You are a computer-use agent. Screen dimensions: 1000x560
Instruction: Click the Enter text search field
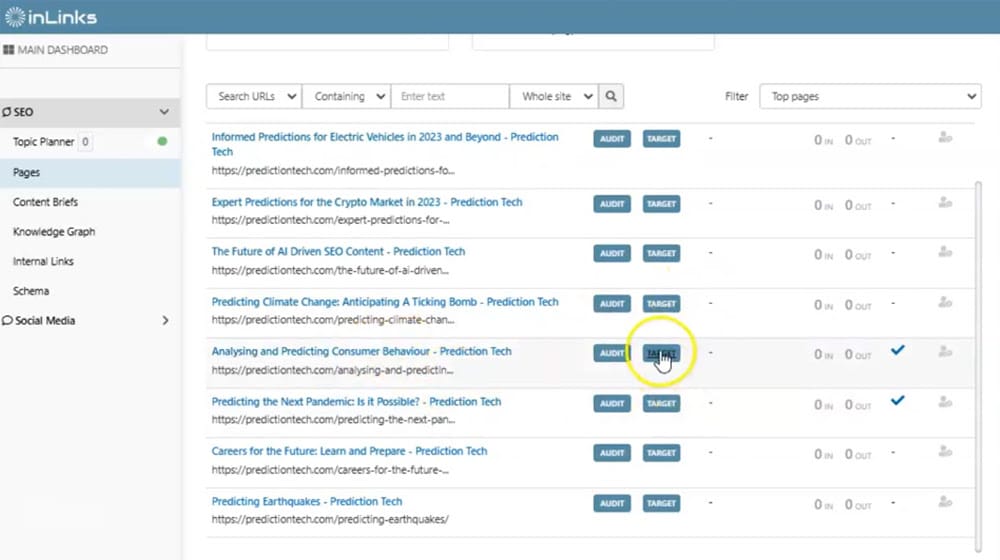[x=450, y=96]
